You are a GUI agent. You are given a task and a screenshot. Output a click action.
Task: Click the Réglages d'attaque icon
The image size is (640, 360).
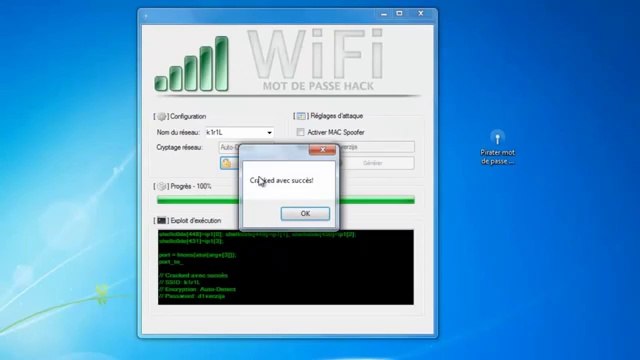(301, 116)
